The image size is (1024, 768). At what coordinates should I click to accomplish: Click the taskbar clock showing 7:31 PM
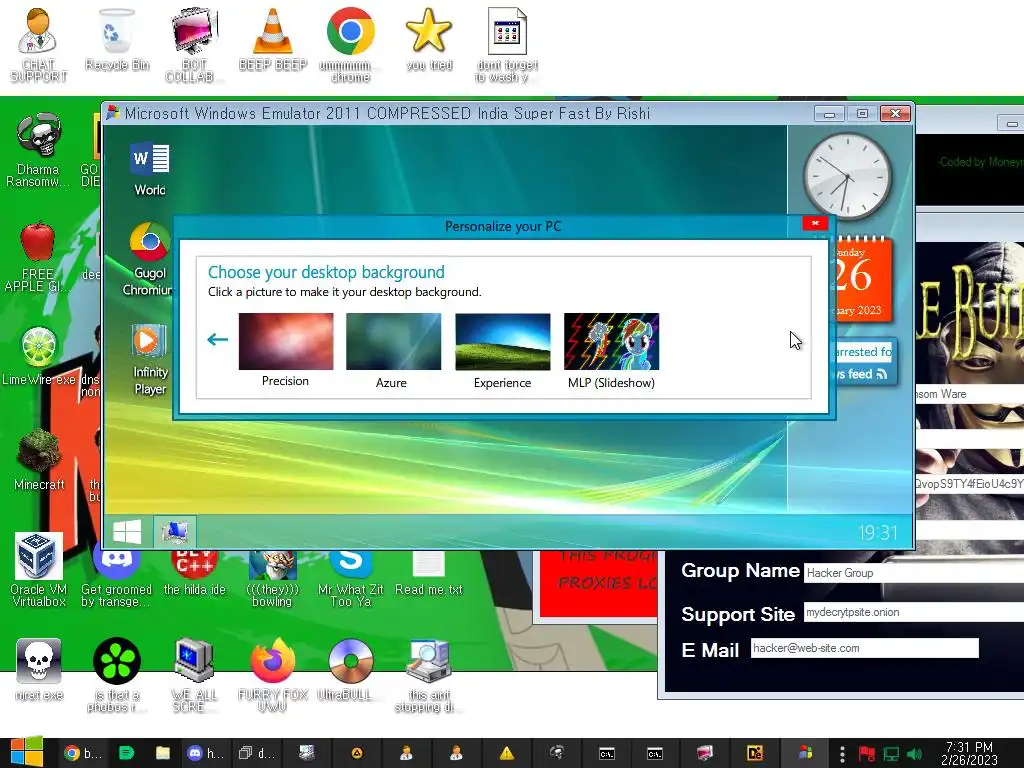[x=968, y=753]
